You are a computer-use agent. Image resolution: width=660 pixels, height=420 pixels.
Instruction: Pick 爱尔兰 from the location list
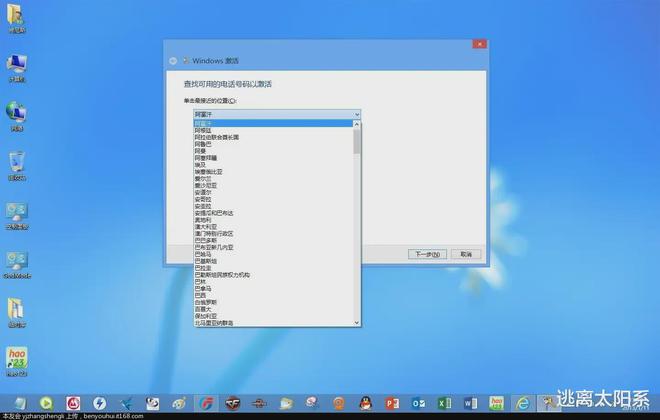coord(273,178)
